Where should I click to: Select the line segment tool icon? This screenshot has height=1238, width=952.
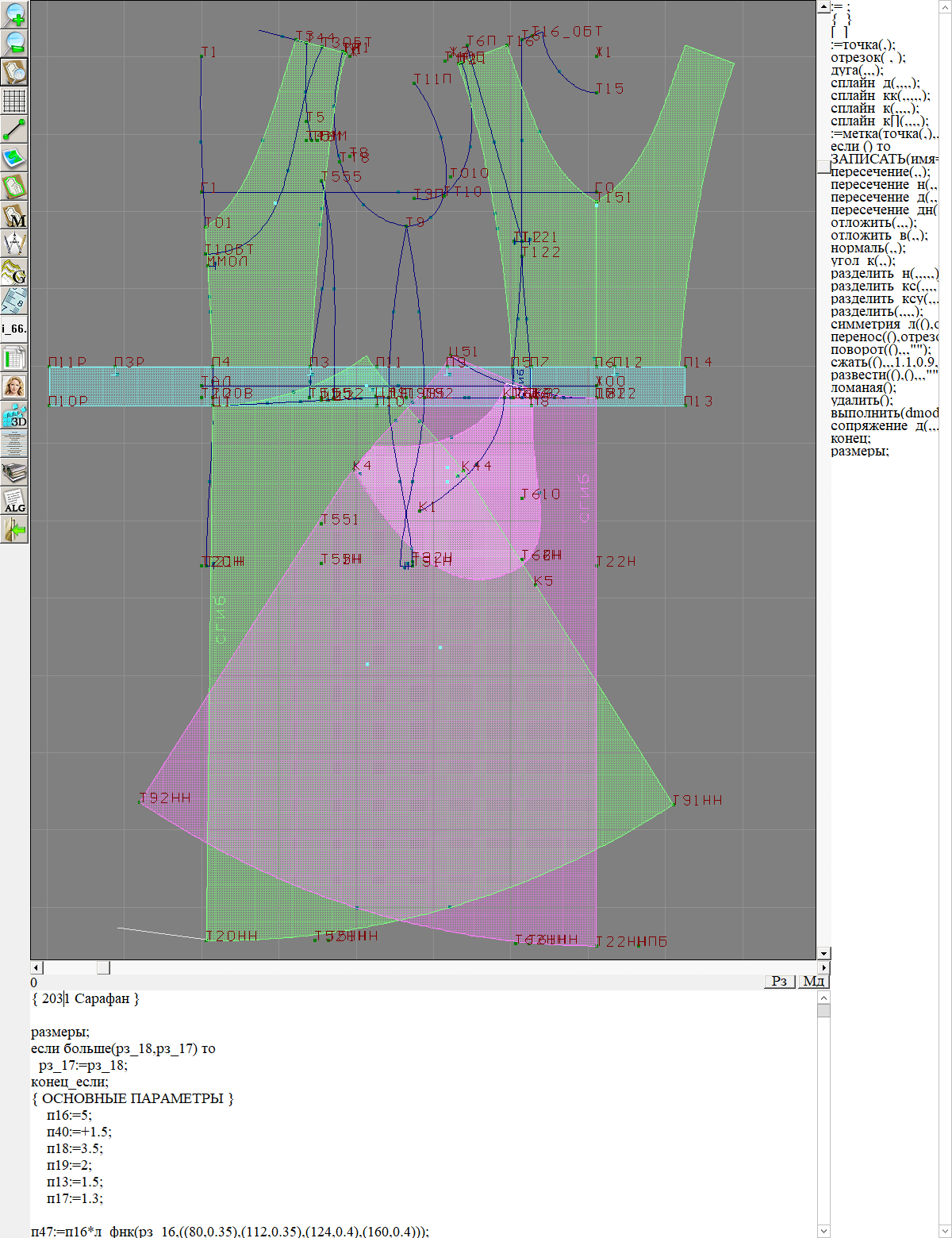pyautogui.click(x=14, y=129)
